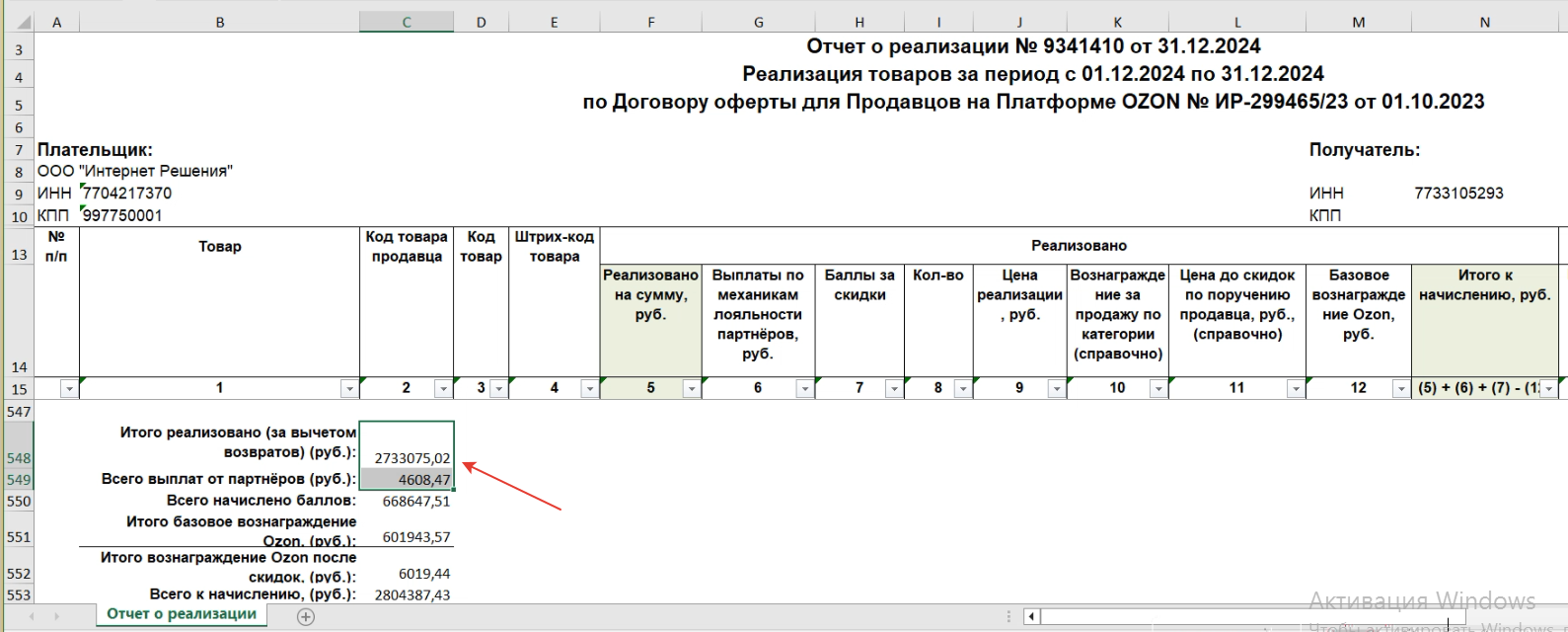
Task: Click cell with value 2733075,02
Action: (x=407, y=444)
